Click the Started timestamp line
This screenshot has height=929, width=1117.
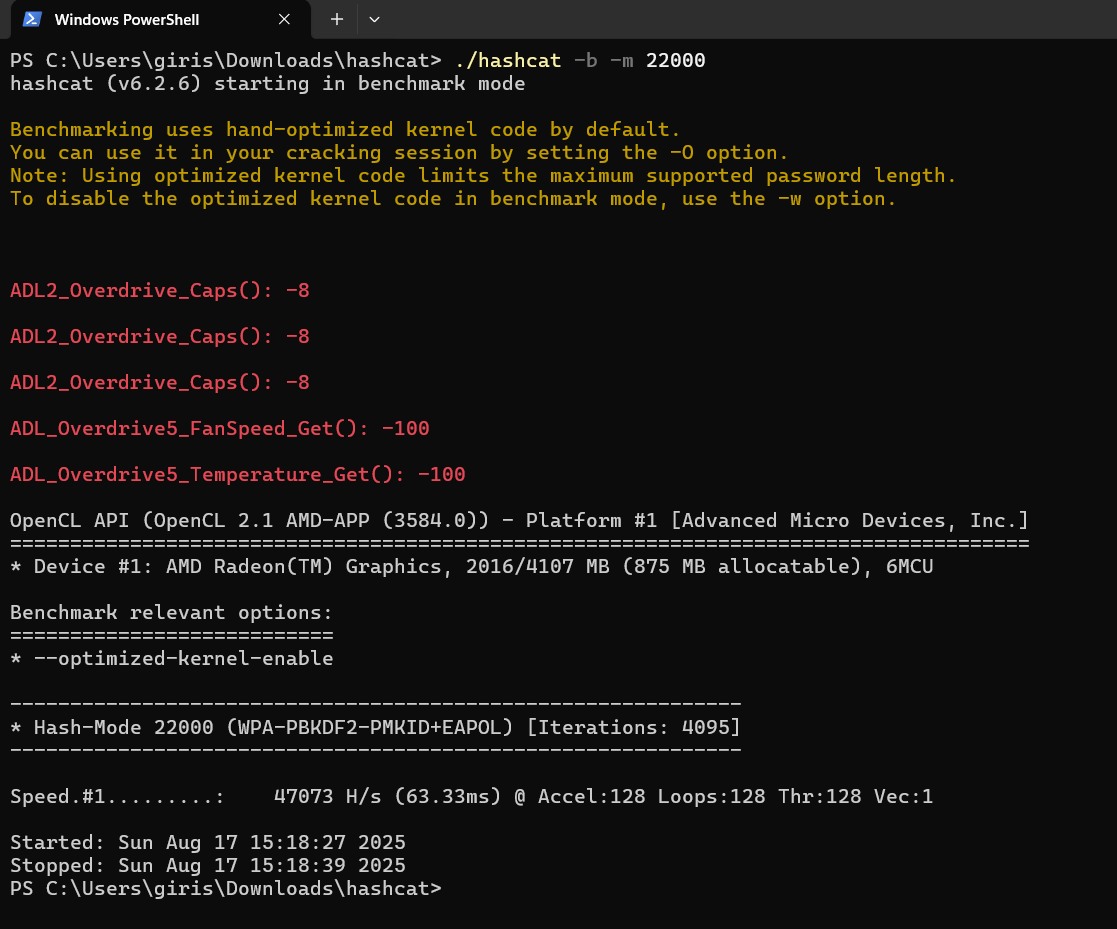(207, 843)
